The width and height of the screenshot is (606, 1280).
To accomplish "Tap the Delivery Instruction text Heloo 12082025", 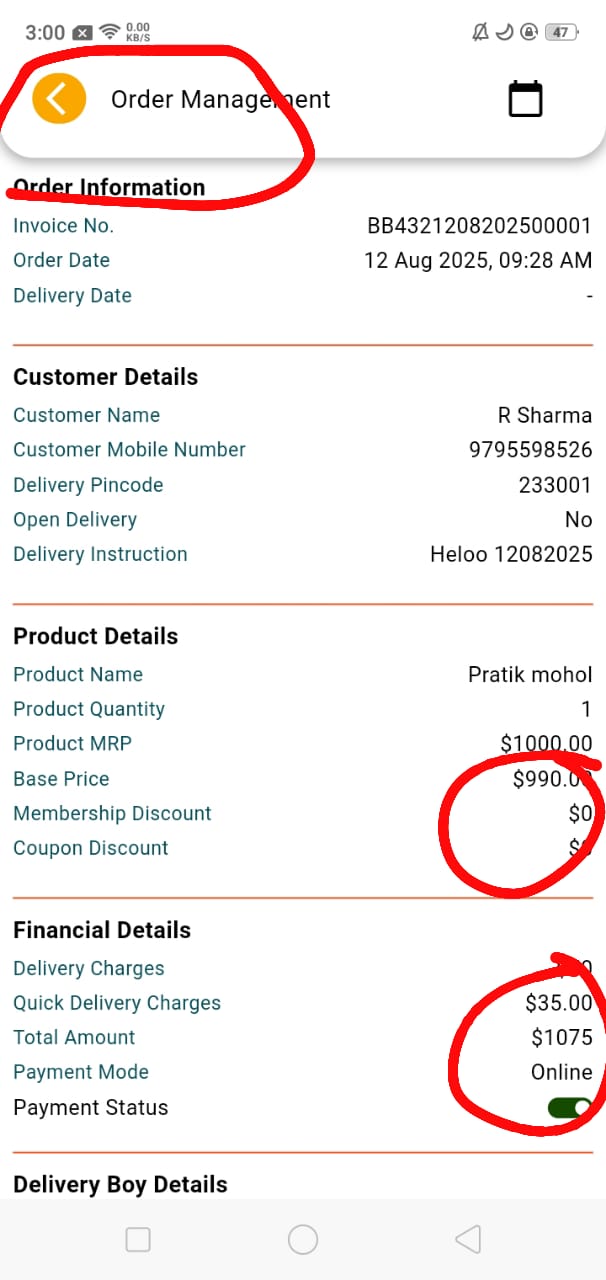I will coord(511,554).
